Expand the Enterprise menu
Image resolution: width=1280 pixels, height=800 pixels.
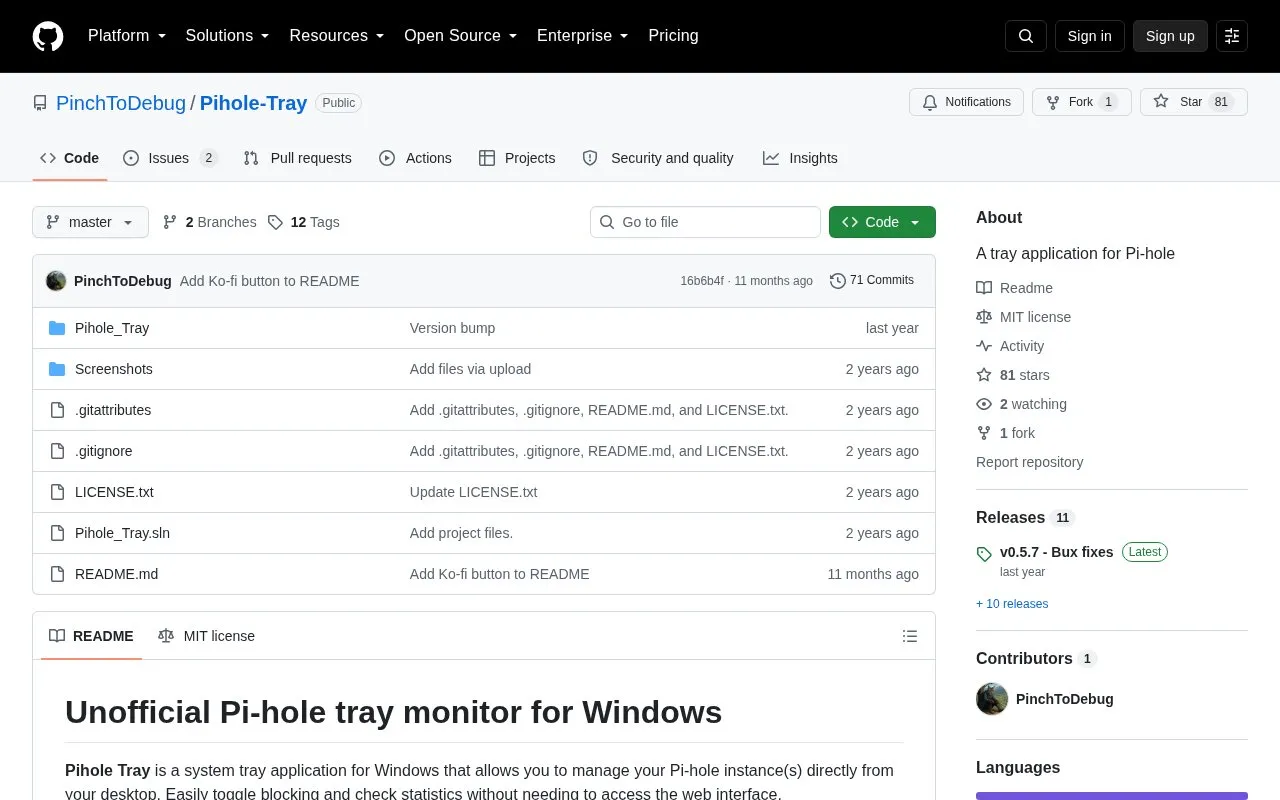(583, 36)
